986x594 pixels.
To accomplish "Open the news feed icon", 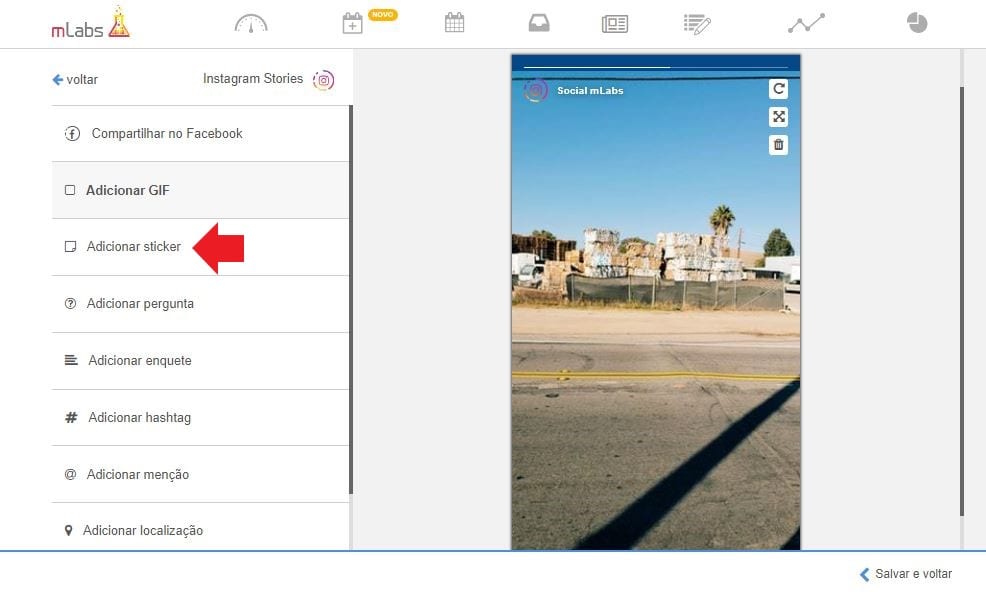I will (614, 24).
